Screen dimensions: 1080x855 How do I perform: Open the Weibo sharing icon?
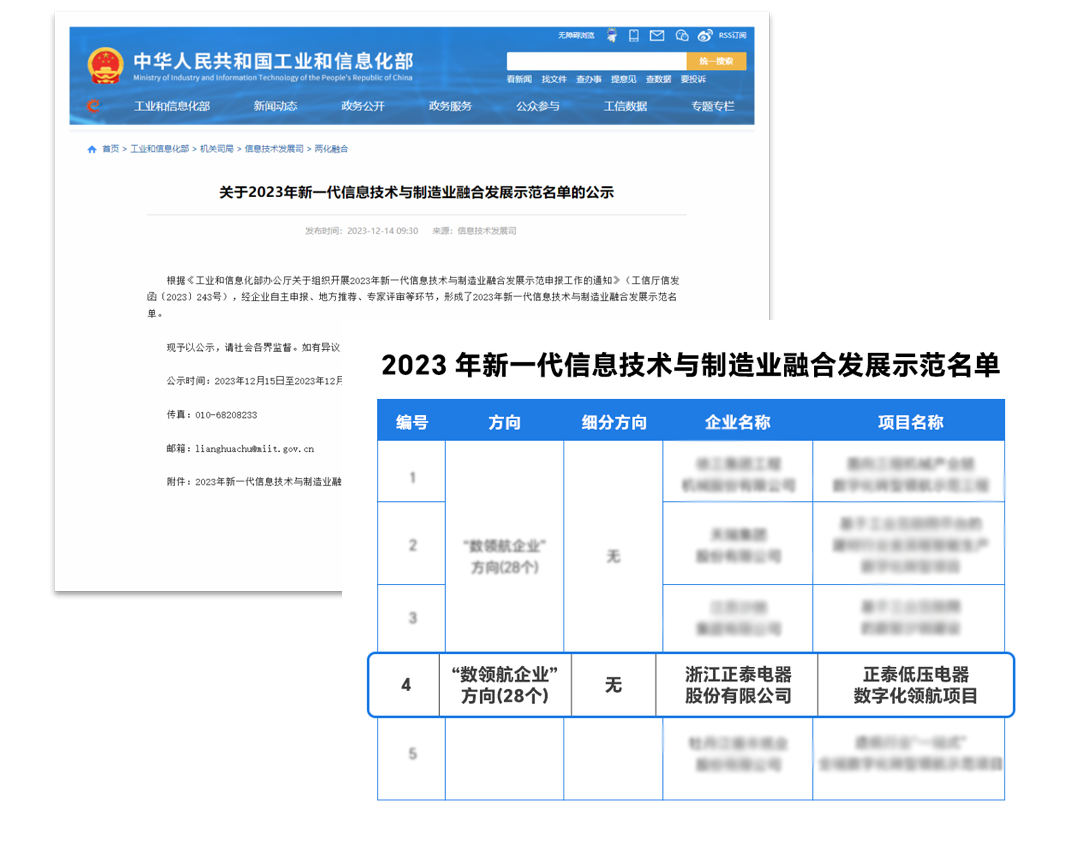pyautogui.click(x=706, y=34)
